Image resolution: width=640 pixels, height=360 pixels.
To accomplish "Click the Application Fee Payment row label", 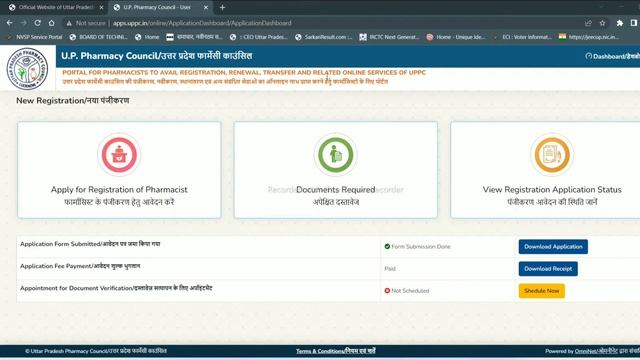I will click(80, 266).
